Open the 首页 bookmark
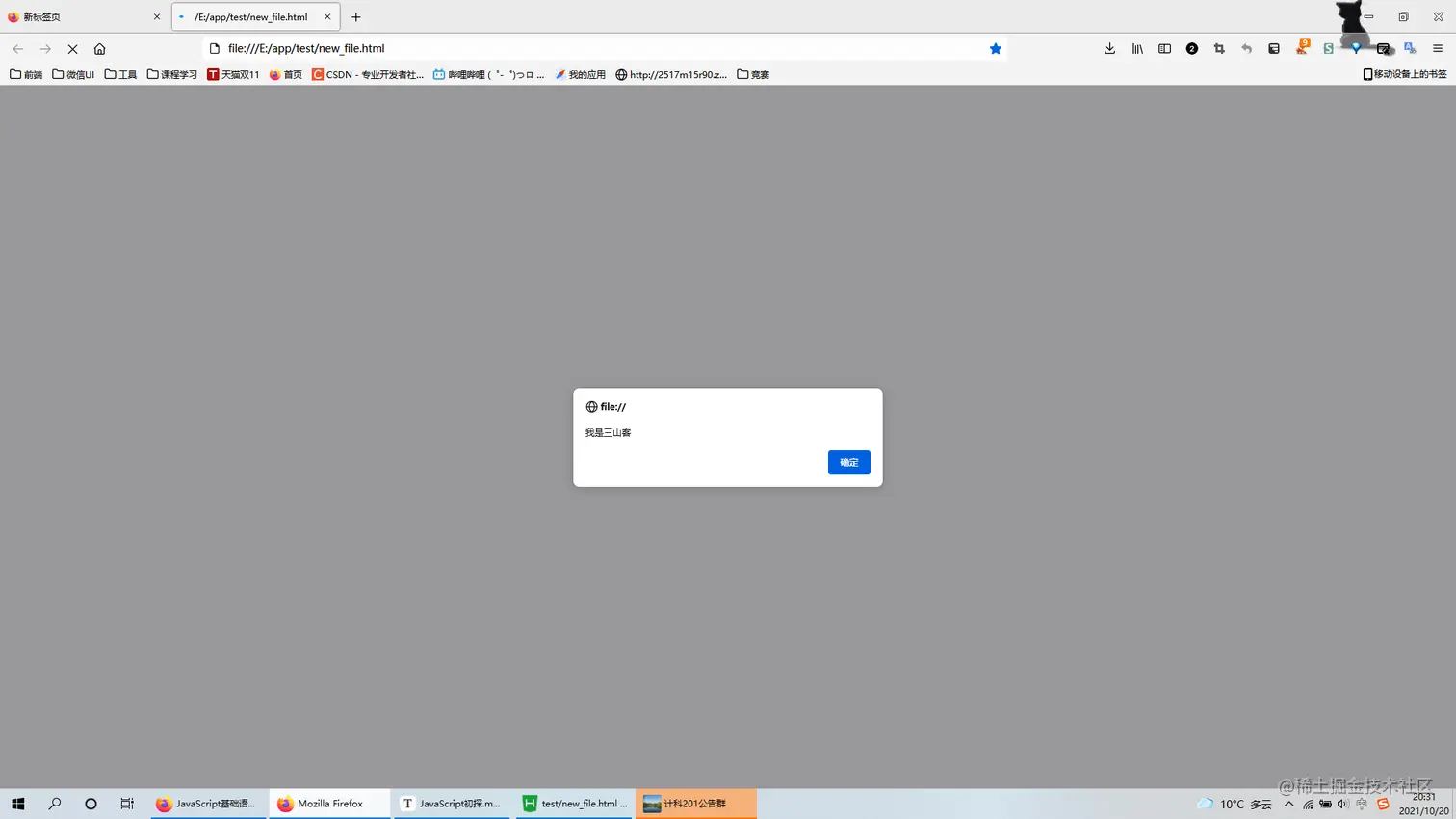Viewport: 1456px width, 819px height. (286, 74)
